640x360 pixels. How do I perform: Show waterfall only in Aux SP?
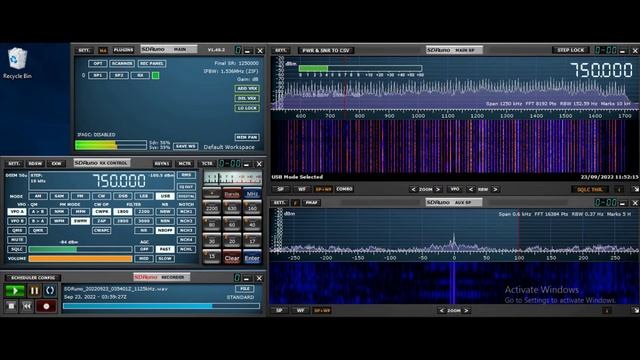pos(300,311)
